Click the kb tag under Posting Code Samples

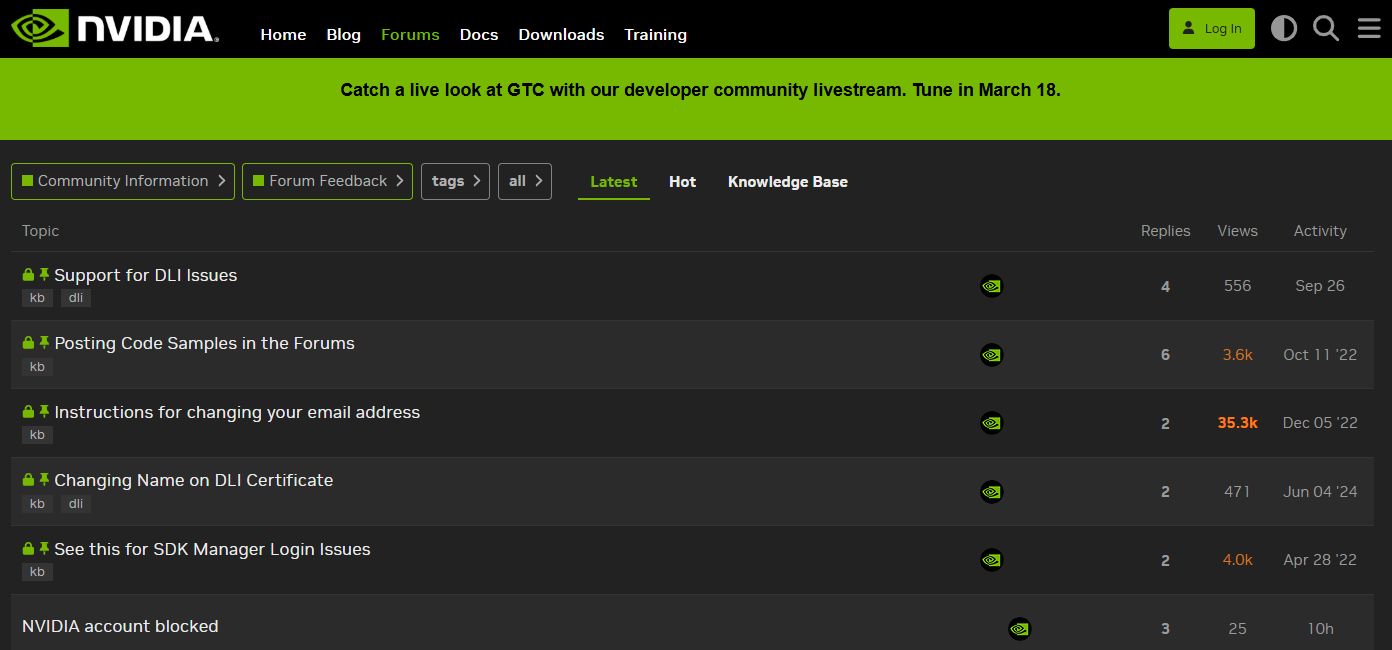(37, 367)
